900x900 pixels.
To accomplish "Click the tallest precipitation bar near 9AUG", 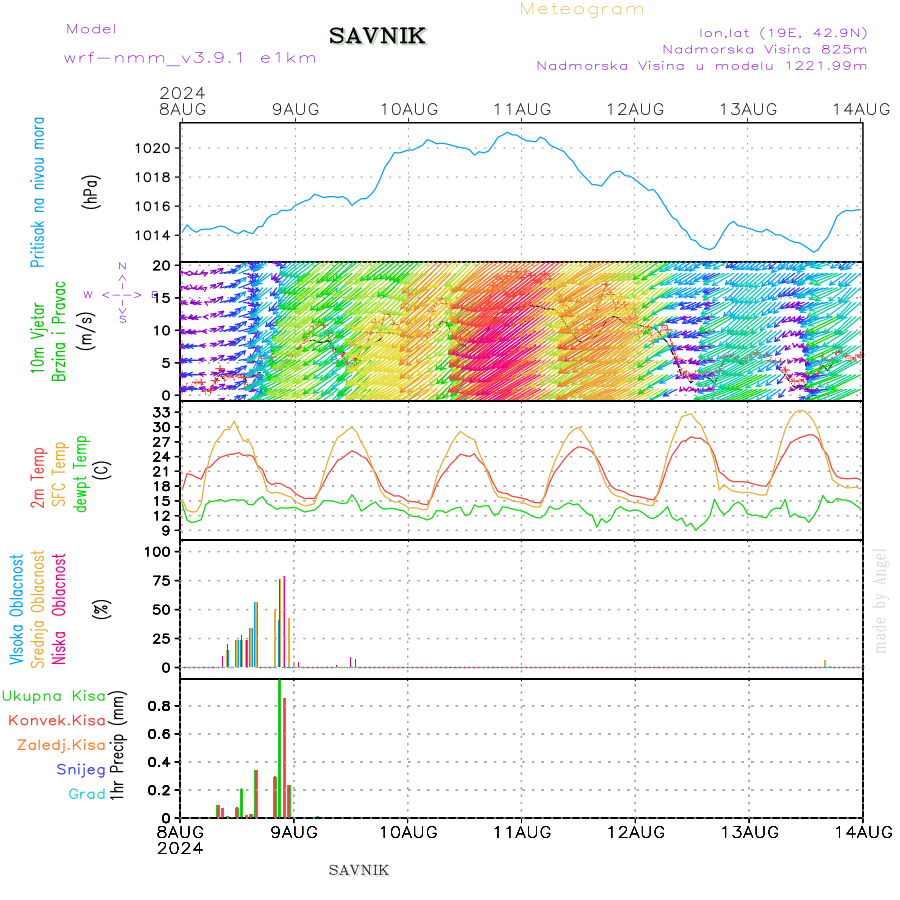I will 280,749.
